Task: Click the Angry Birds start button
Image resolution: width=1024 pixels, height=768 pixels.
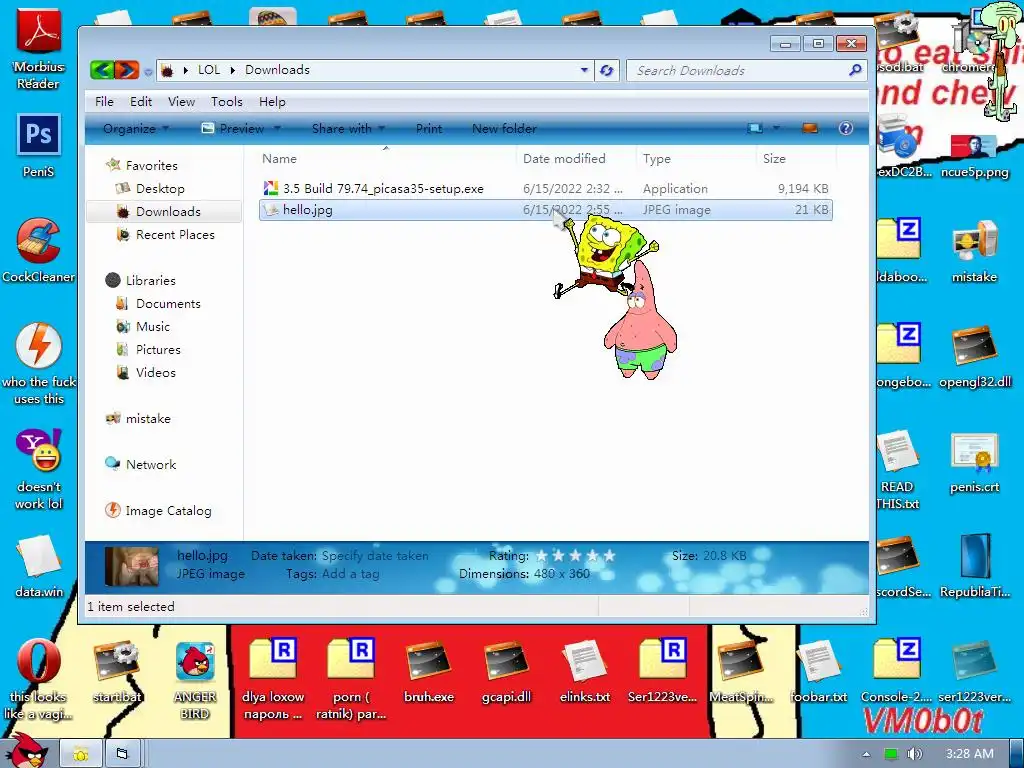Action: tap(26, 750)
